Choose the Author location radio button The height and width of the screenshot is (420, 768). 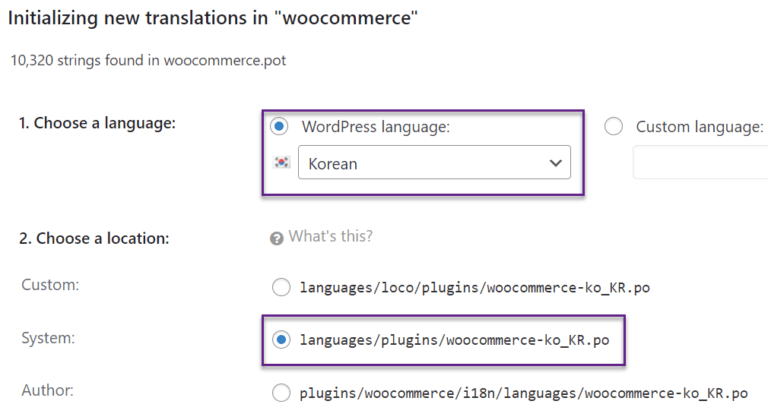click(x=281, y=393)
